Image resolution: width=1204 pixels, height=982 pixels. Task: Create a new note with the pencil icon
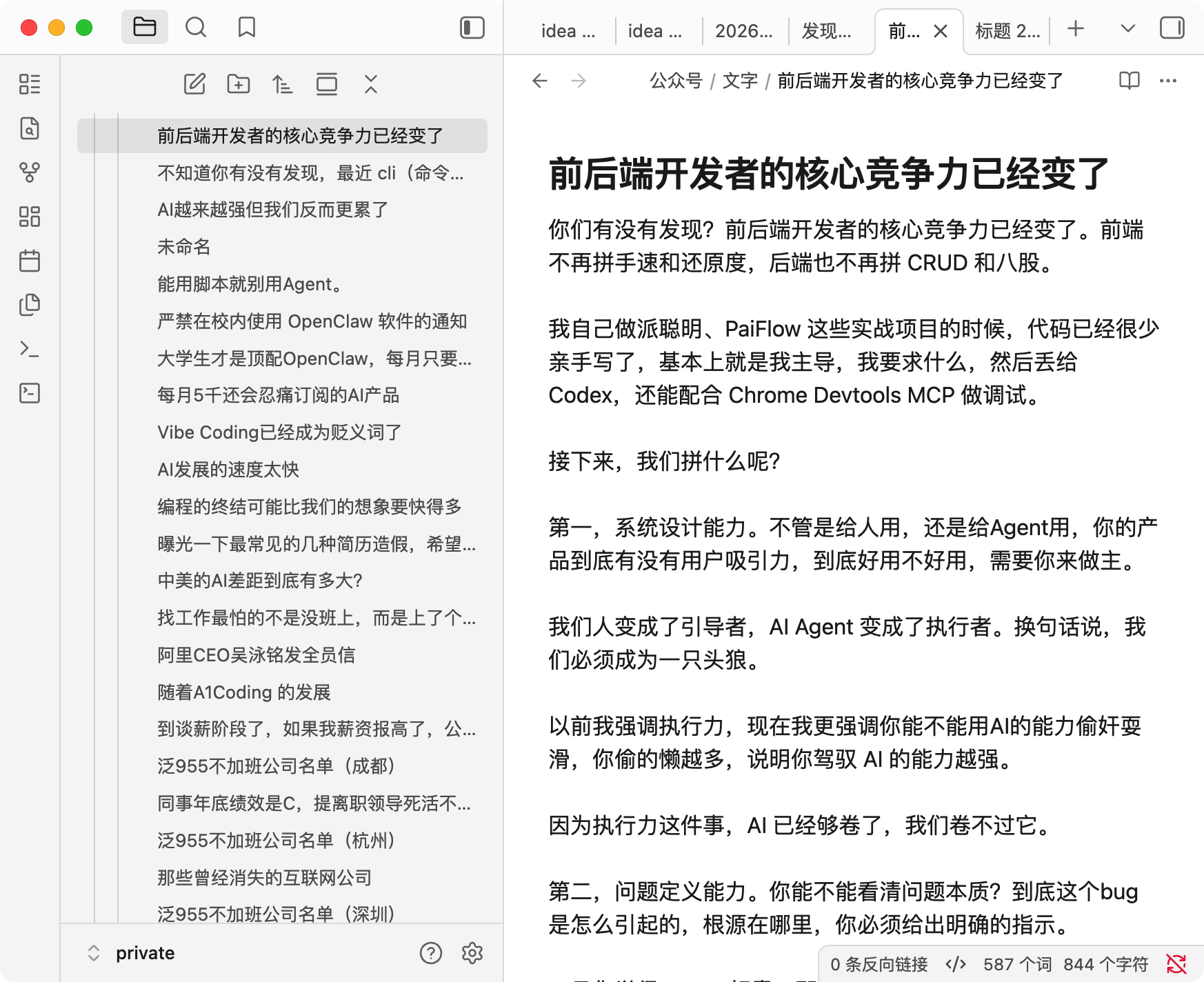pyautogui.click(x=194, y=84)
